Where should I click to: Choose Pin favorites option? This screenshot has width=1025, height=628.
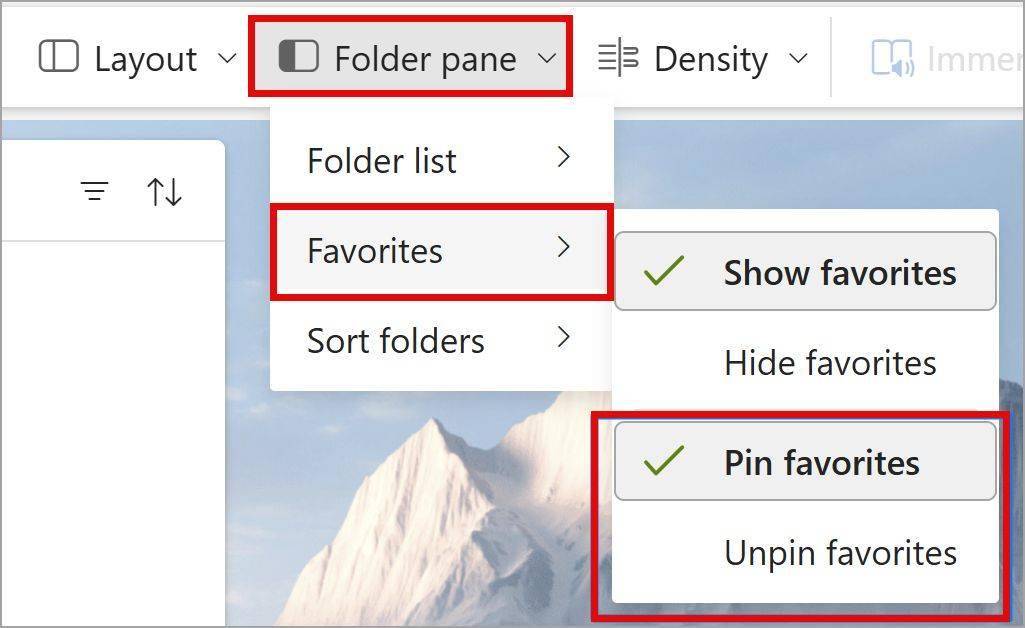(805, 461)
